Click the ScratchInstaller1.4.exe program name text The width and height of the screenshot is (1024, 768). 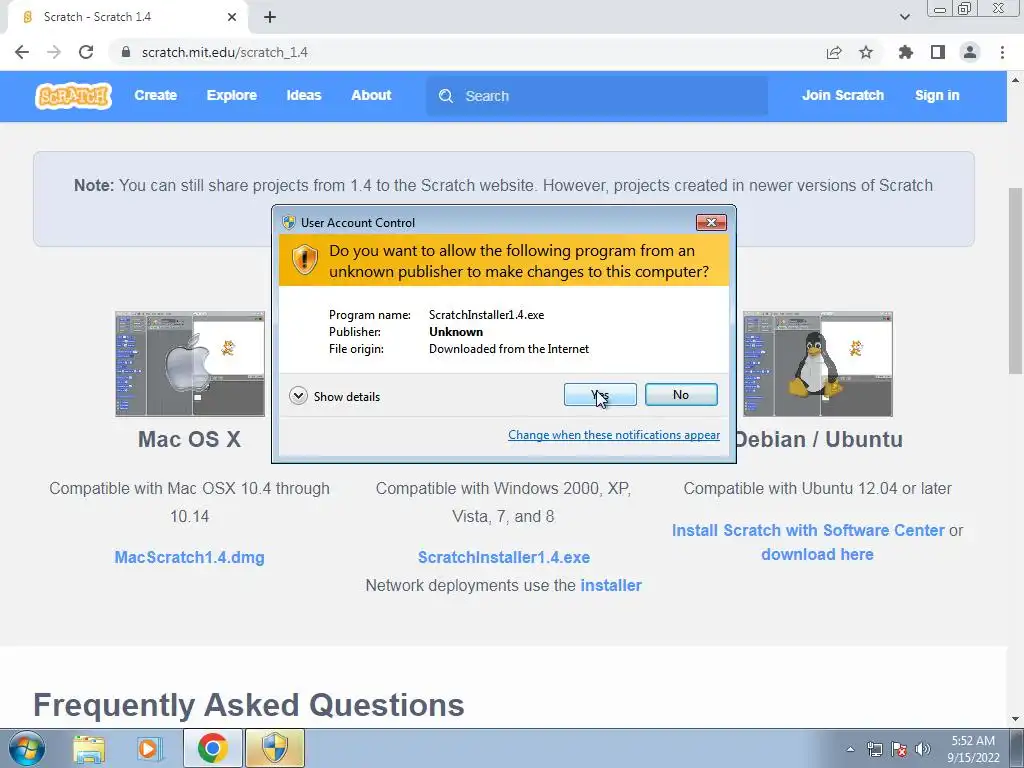click(487, 315)
